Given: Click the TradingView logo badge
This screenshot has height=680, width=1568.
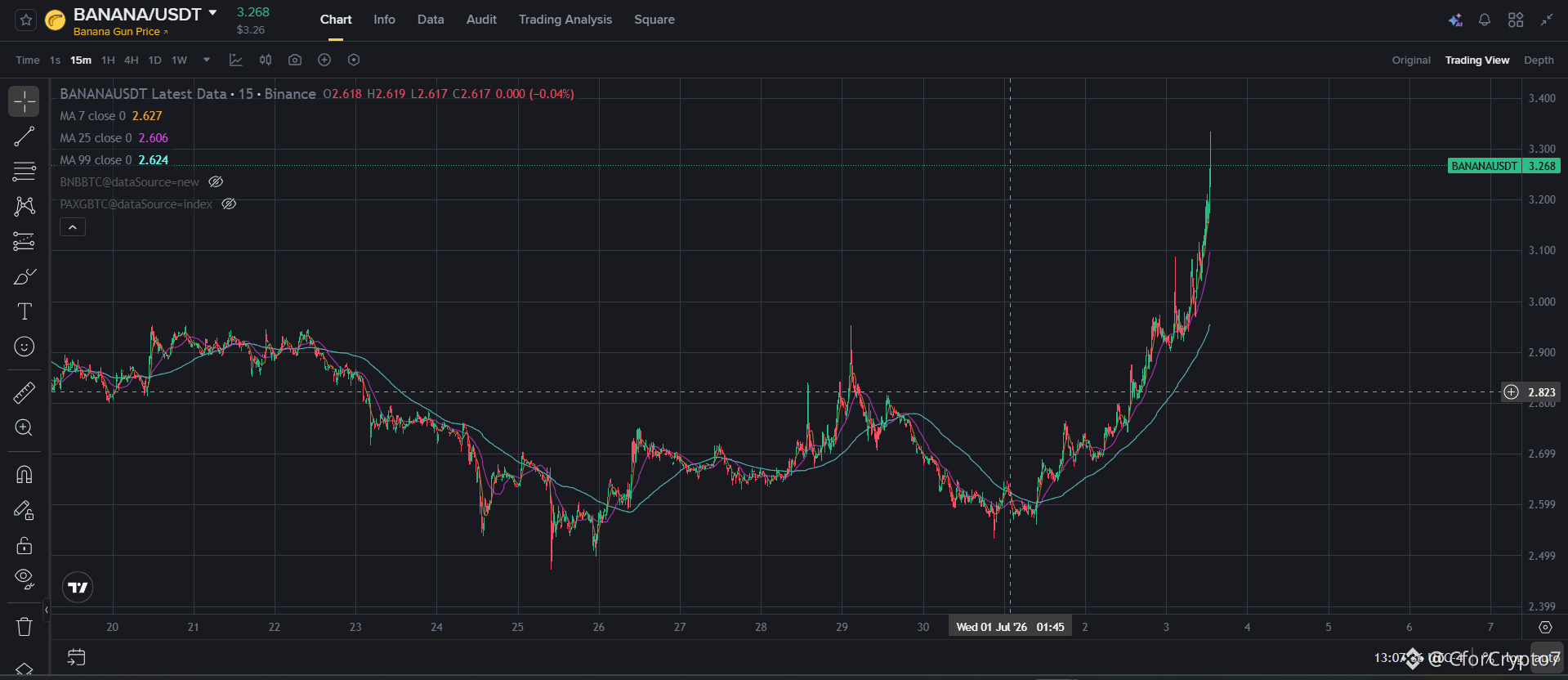Looking at the screenshot, I should [x=78, y=587].
